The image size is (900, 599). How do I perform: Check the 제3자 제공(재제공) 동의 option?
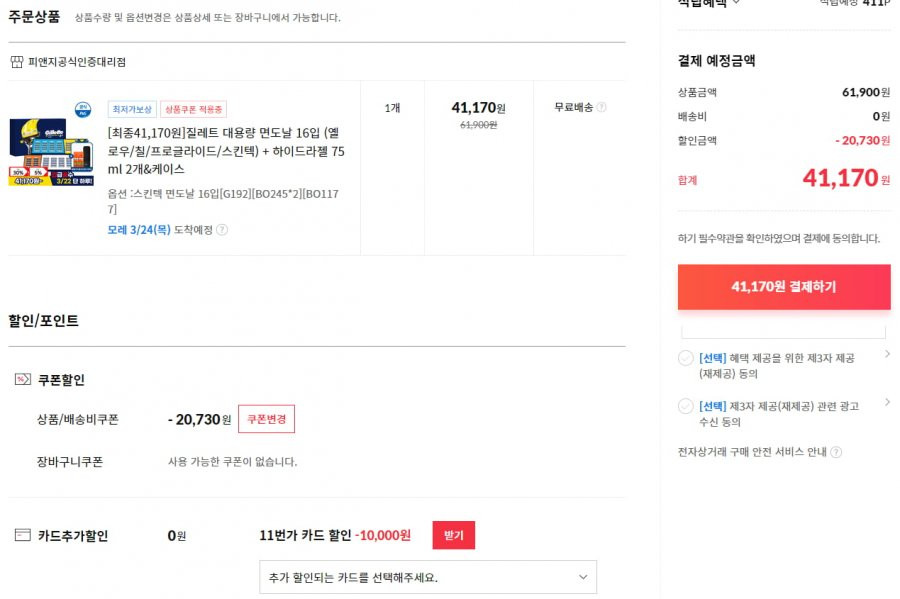click(685, 358)
